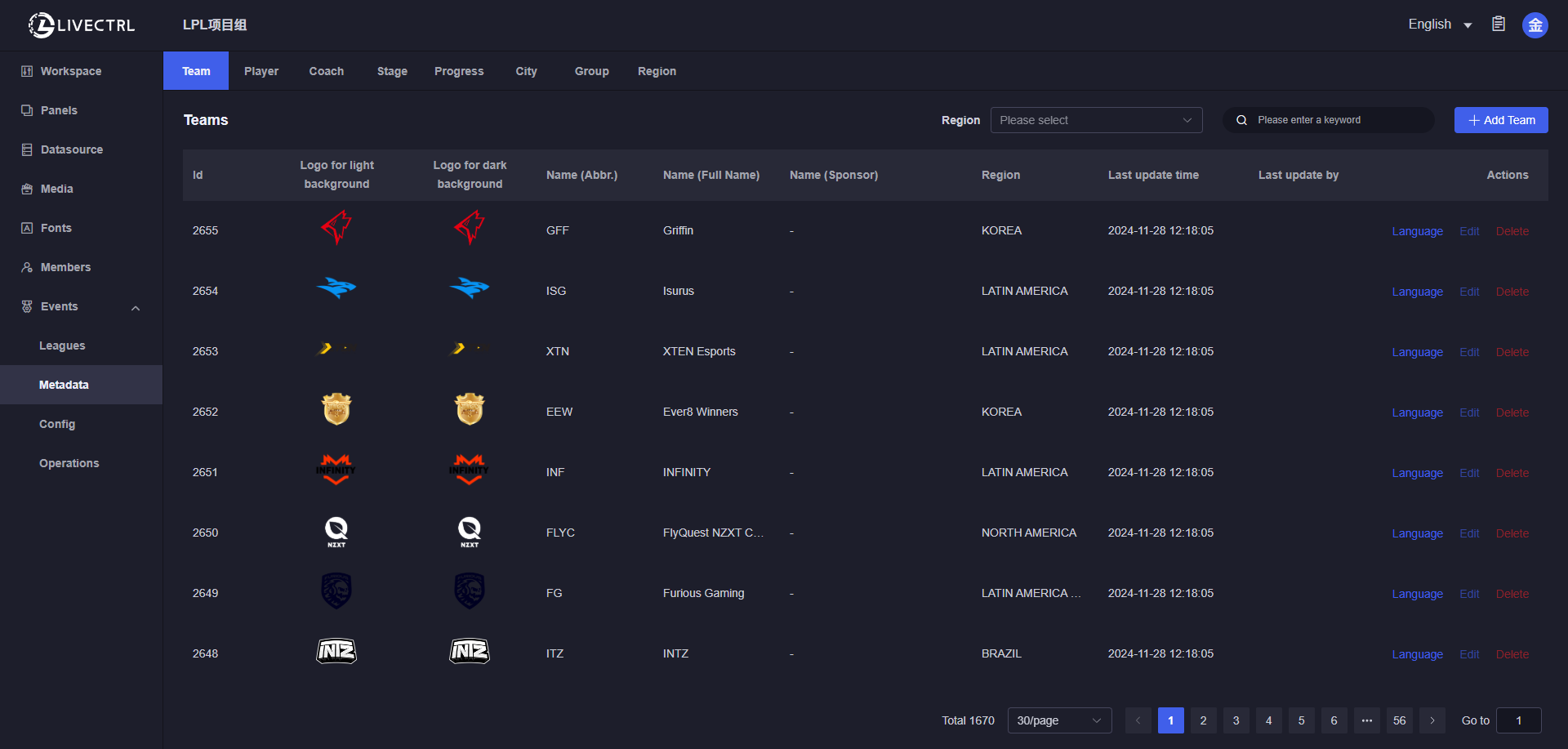
Task: Click the user avatar icon
Action: click(1535, 25)
